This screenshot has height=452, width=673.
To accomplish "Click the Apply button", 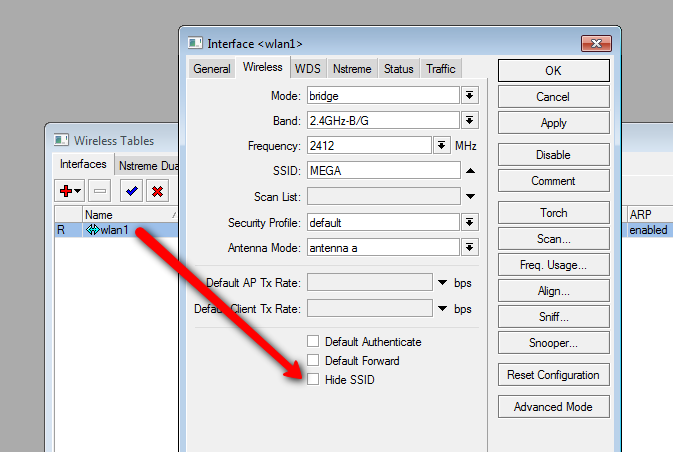I will click(554, 123).
